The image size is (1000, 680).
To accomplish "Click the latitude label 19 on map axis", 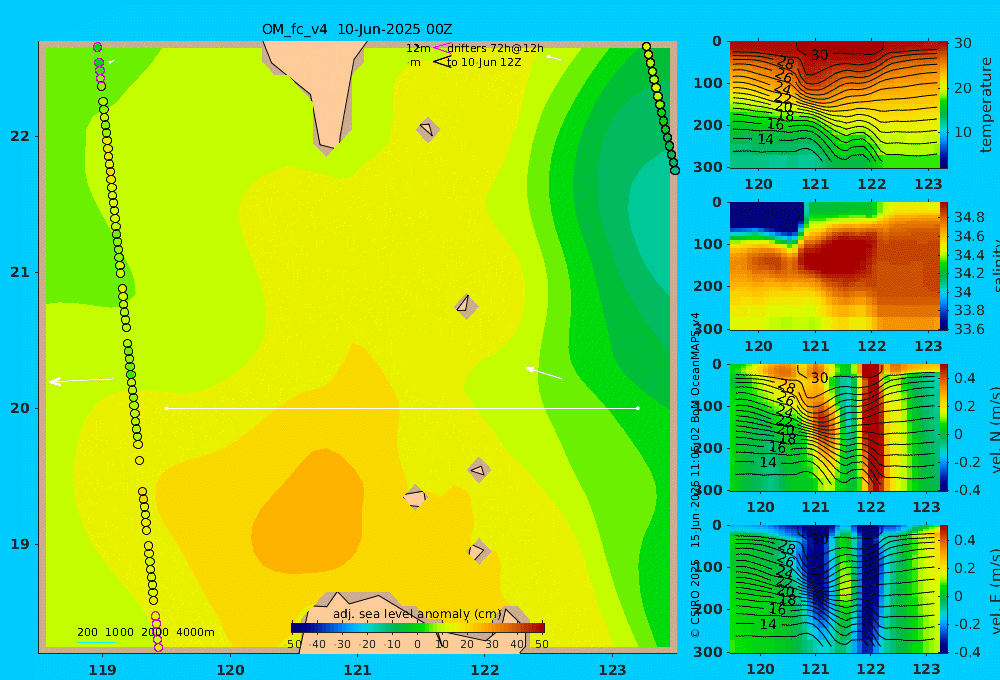I will pos(20,544).
